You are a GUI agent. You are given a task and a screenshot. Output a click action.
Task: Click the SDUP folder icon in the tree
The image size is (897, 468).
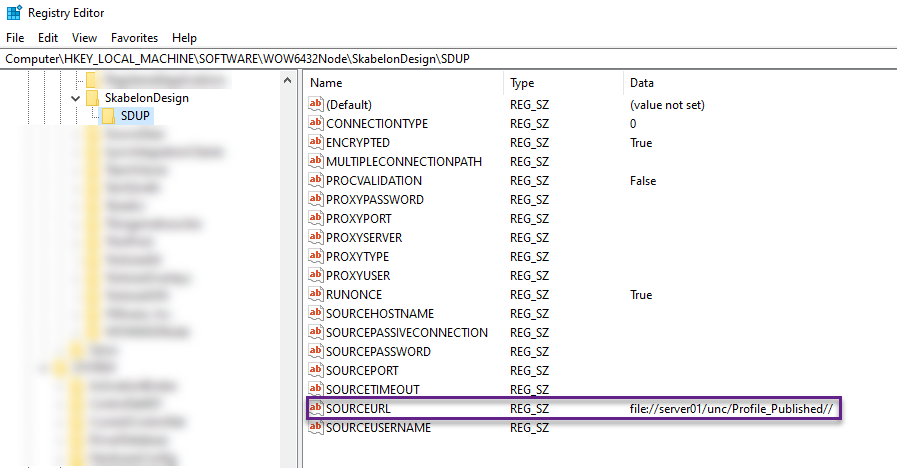click(x=108, y=116)
